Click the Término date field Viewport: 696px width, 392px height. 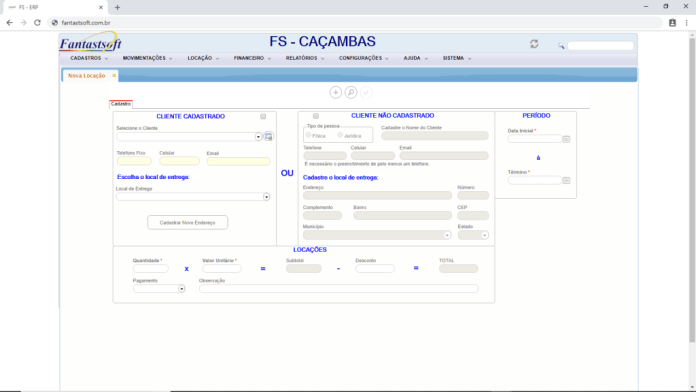pos(535,180)
